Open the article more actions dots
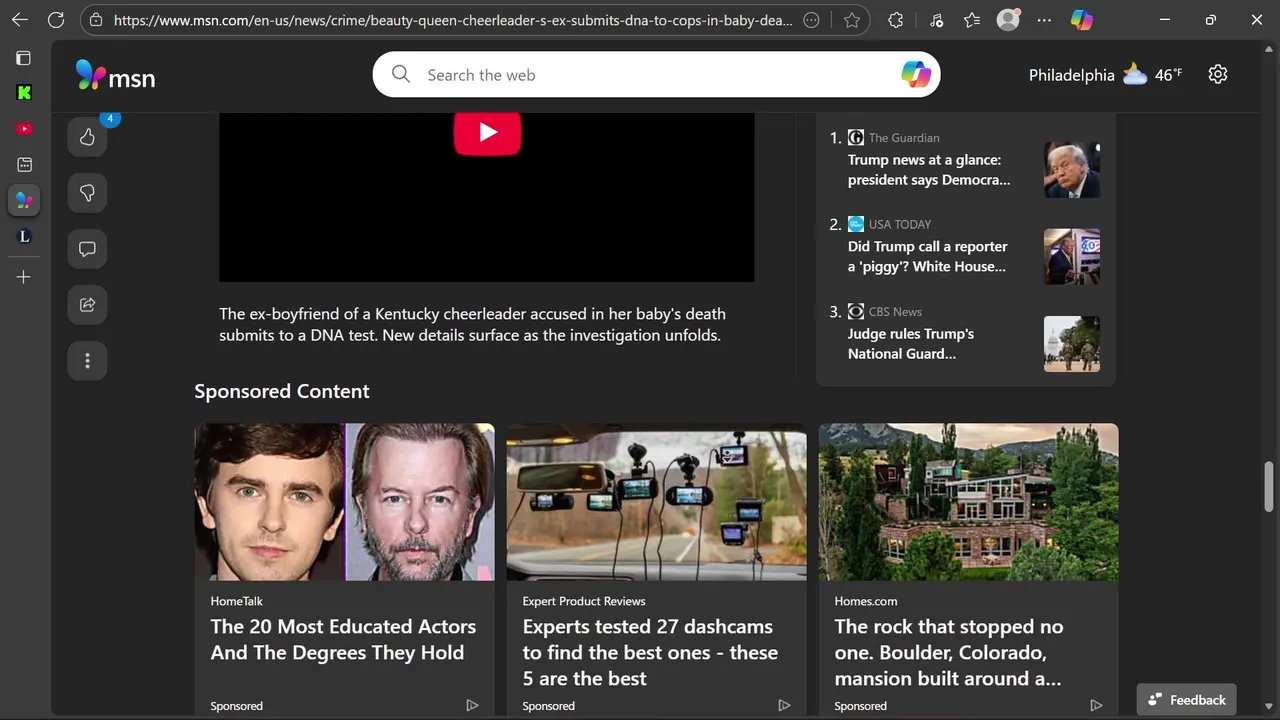 (x=87, y=361)
